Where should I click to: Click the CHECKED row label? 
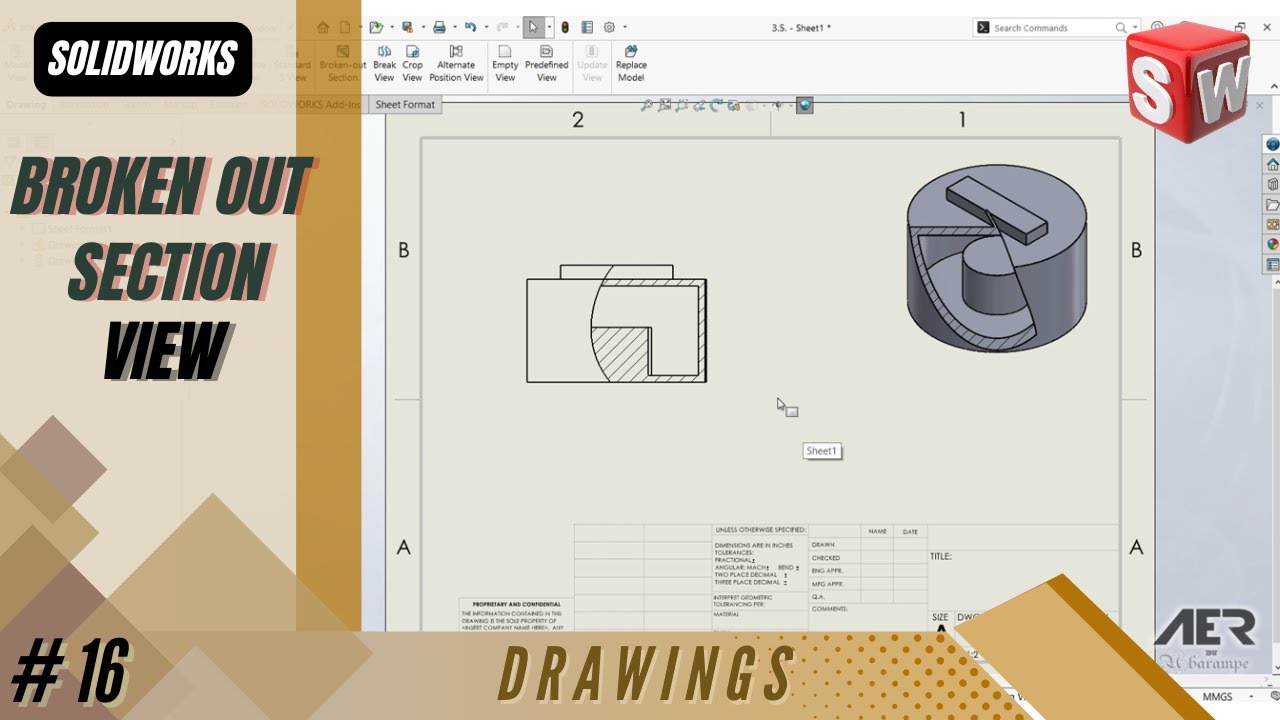coord(826,558)
